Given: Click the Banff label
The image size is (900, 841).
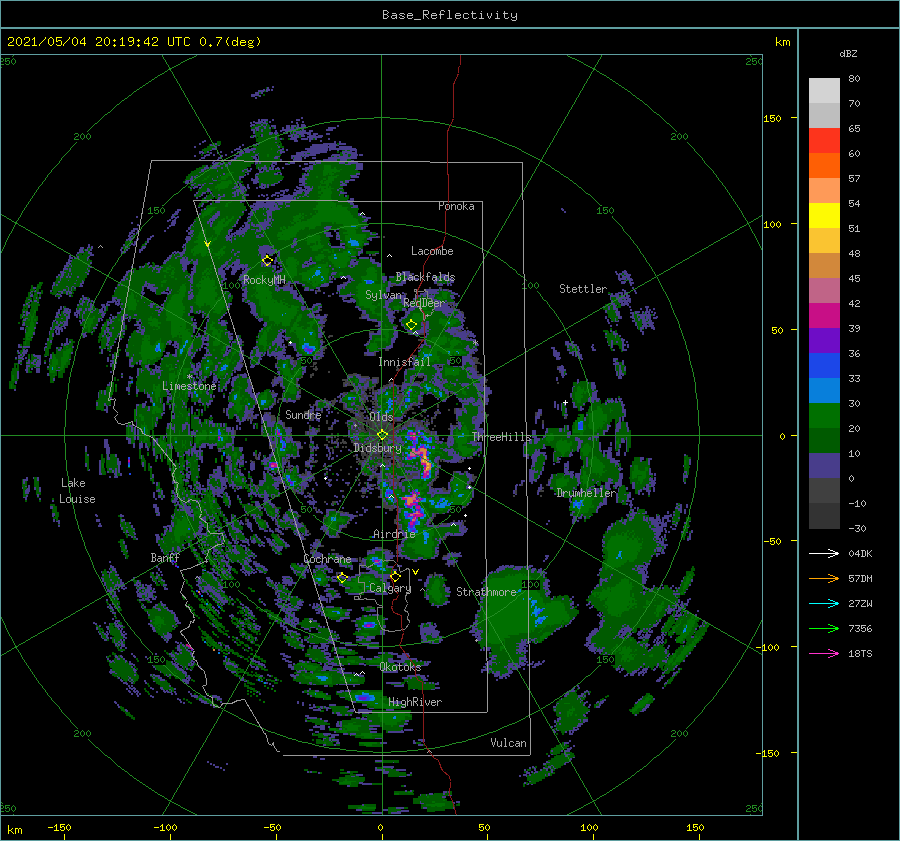Looking at the screenshot, I should click(165, 557).
